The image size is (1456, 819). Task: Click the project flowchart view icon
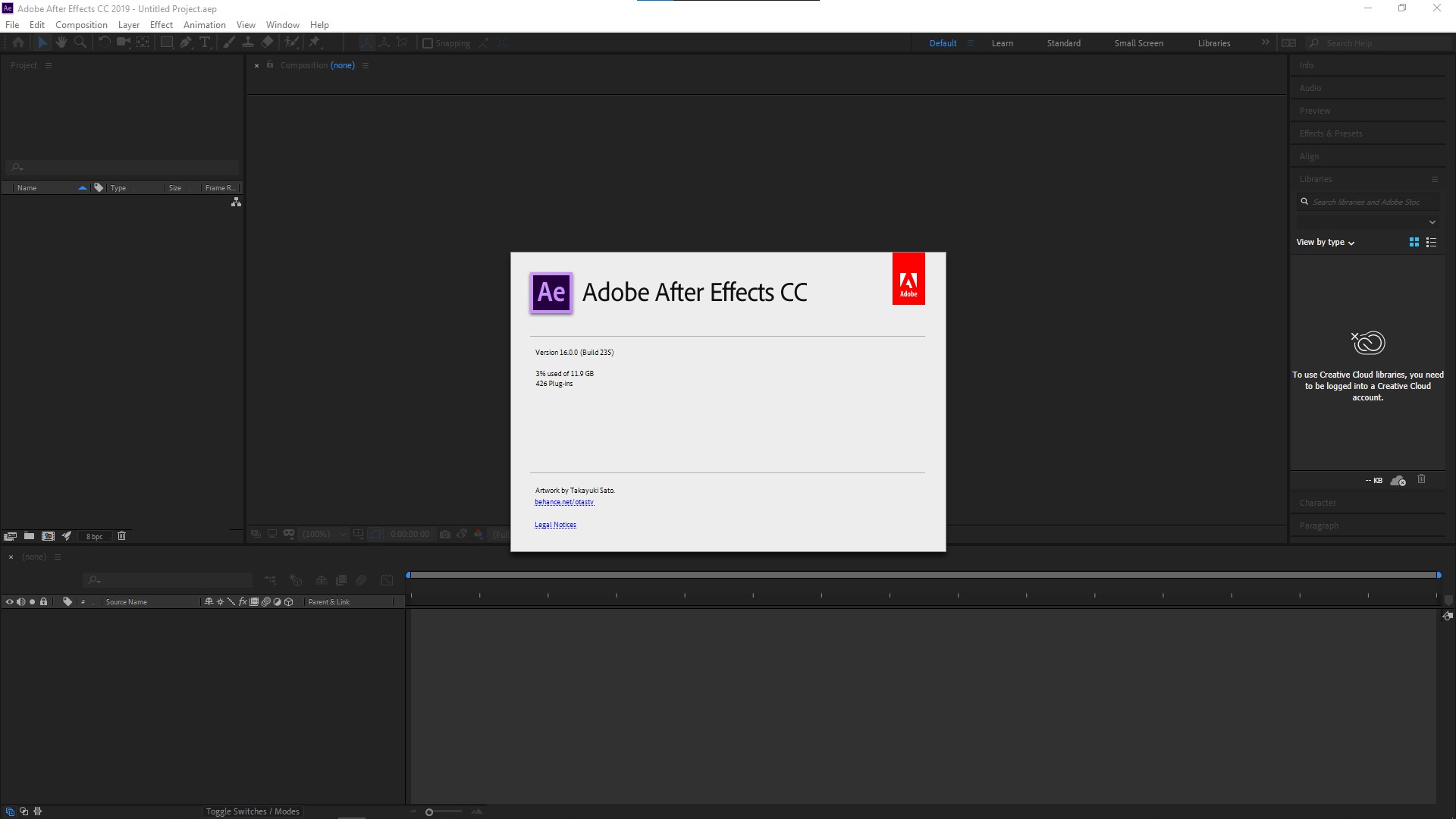pos(236,202)
